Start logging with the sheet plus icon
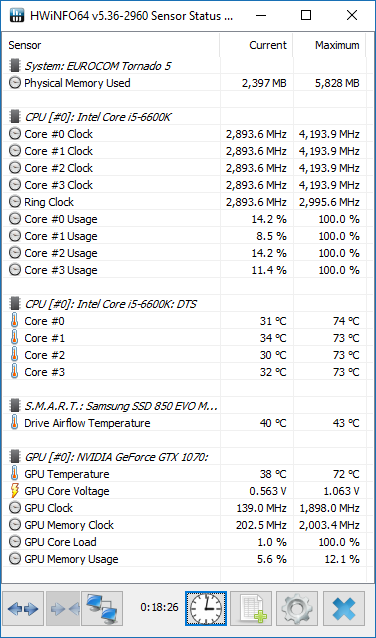This screenshot has width=376, height=638. 251,609
